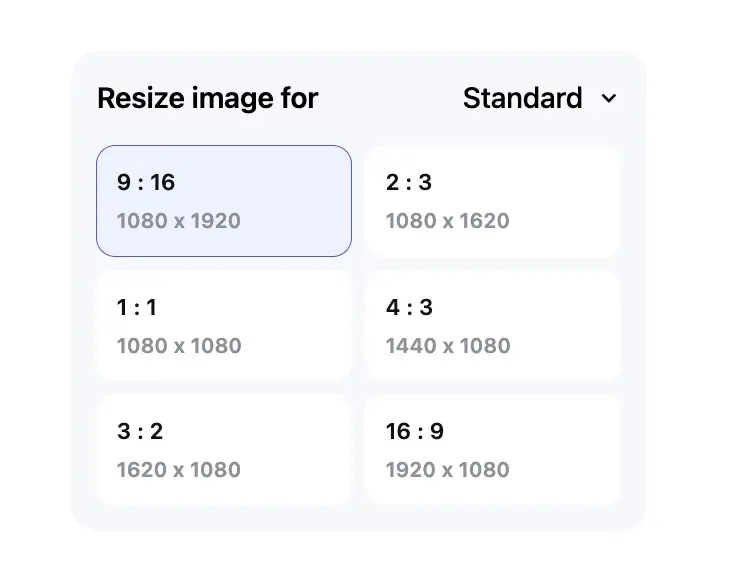Screen dimensions: 732x574
Task: Select the 16 : 9 widescreen option
Action: [x=492, y=449]
